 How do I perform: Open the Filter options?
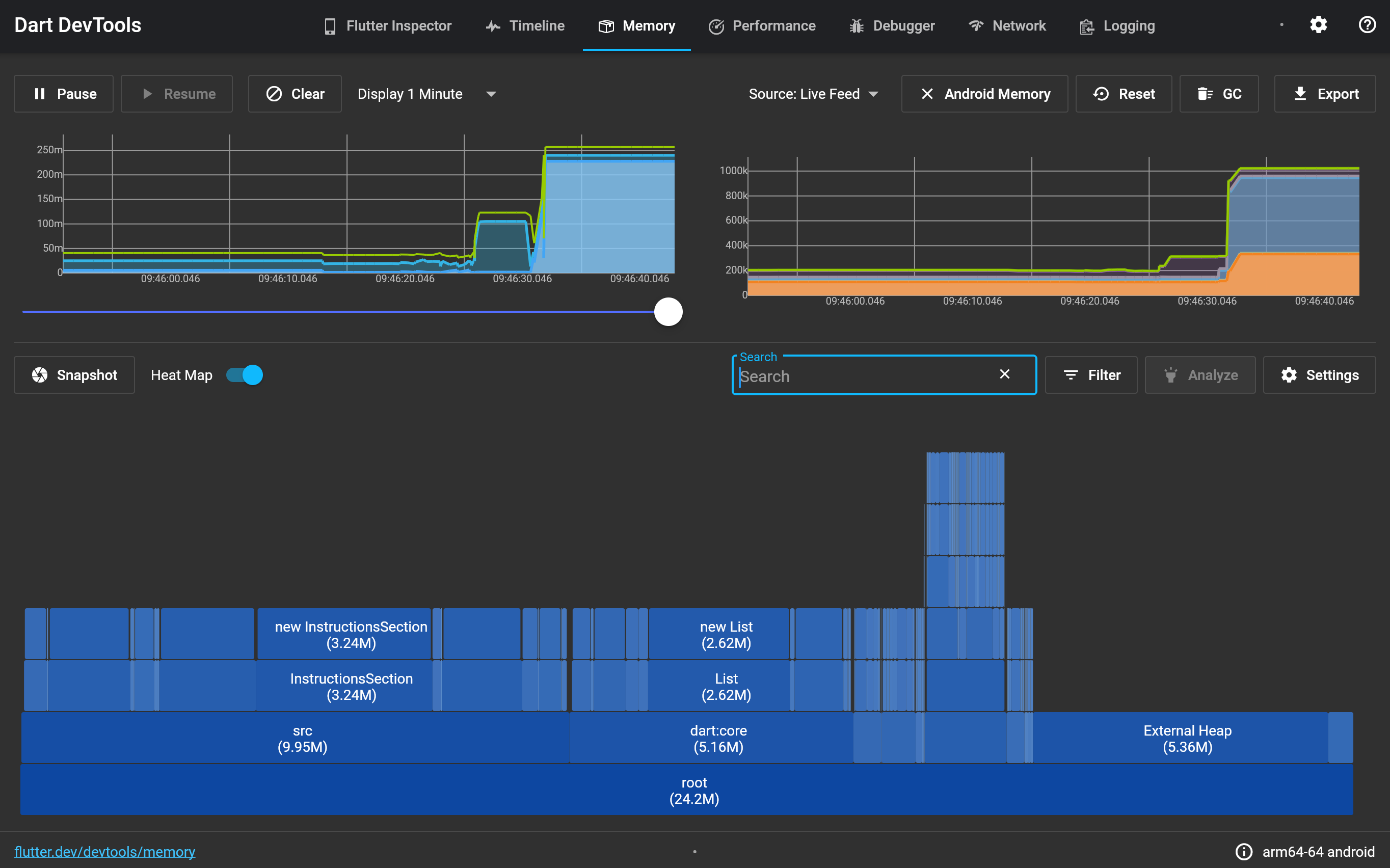click(x=1091, y=375)
